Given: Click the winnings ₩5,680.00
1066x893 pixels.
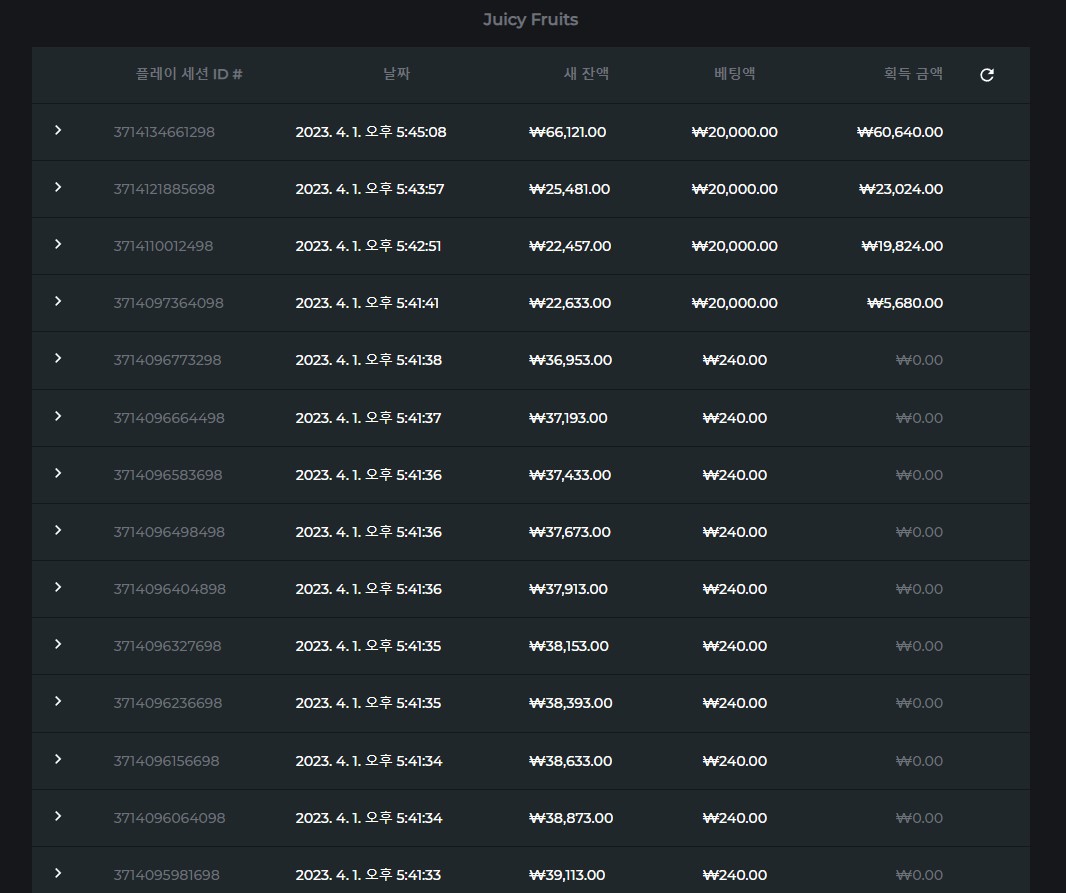Looking at the screenshot, I should click(x=905, y=303).
